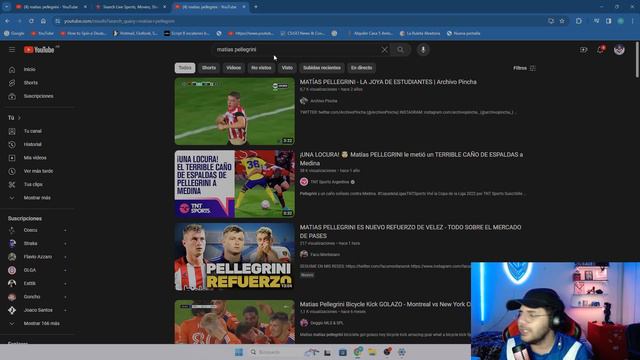Reload the page with the refresh icon
This screenshot has height=360, width=640.
pos(31,21)
